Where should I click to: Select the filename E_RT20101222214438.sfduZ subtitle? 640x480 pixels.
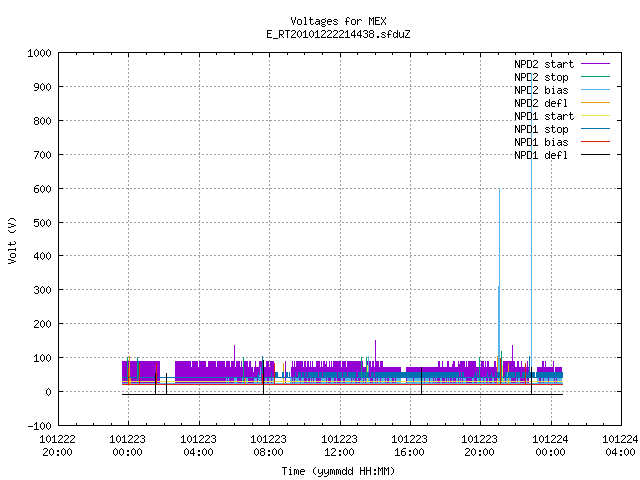tap(338, 34)
